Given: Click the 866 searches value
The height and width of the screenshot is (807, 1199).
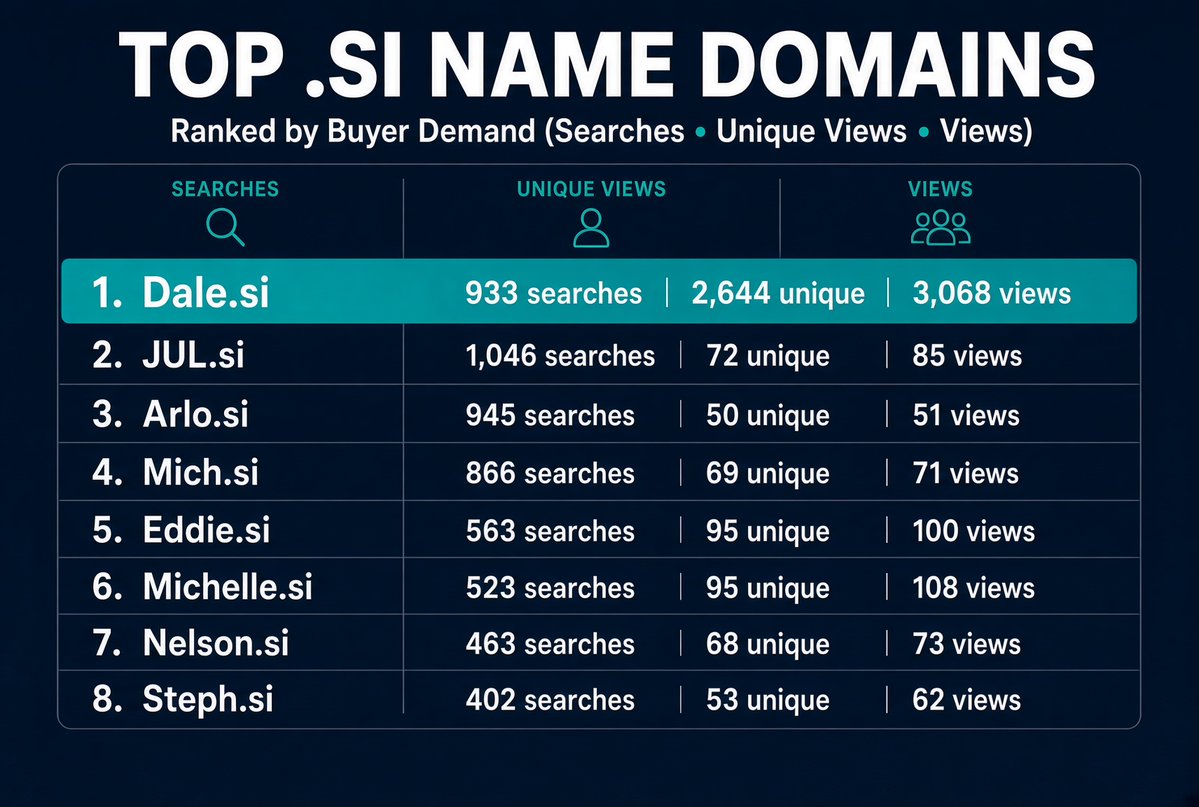Looking at the screenshot, I should tap(550, 473).
